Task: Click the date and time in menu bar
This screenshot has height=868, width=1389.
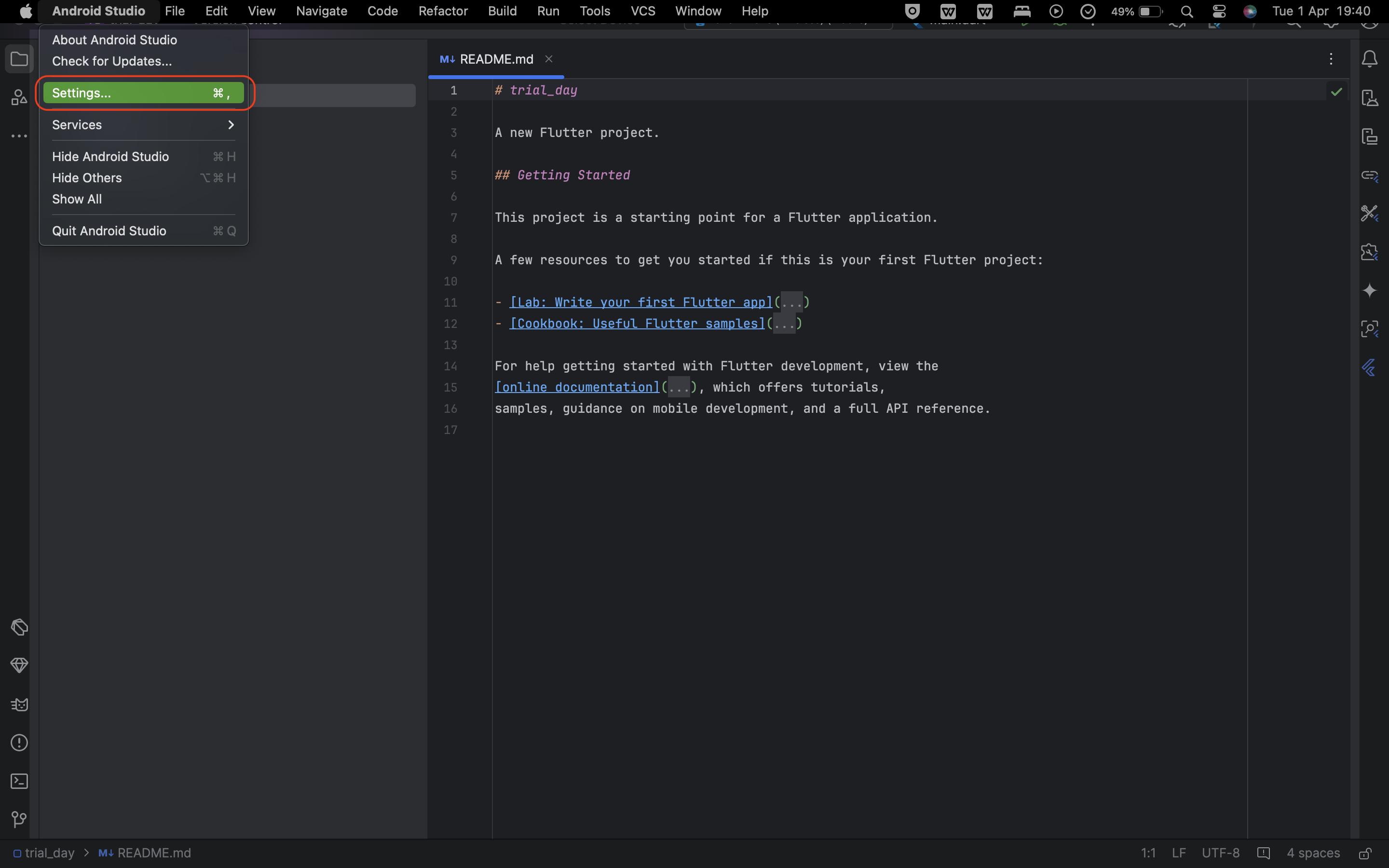Action: coord(1321,12)
